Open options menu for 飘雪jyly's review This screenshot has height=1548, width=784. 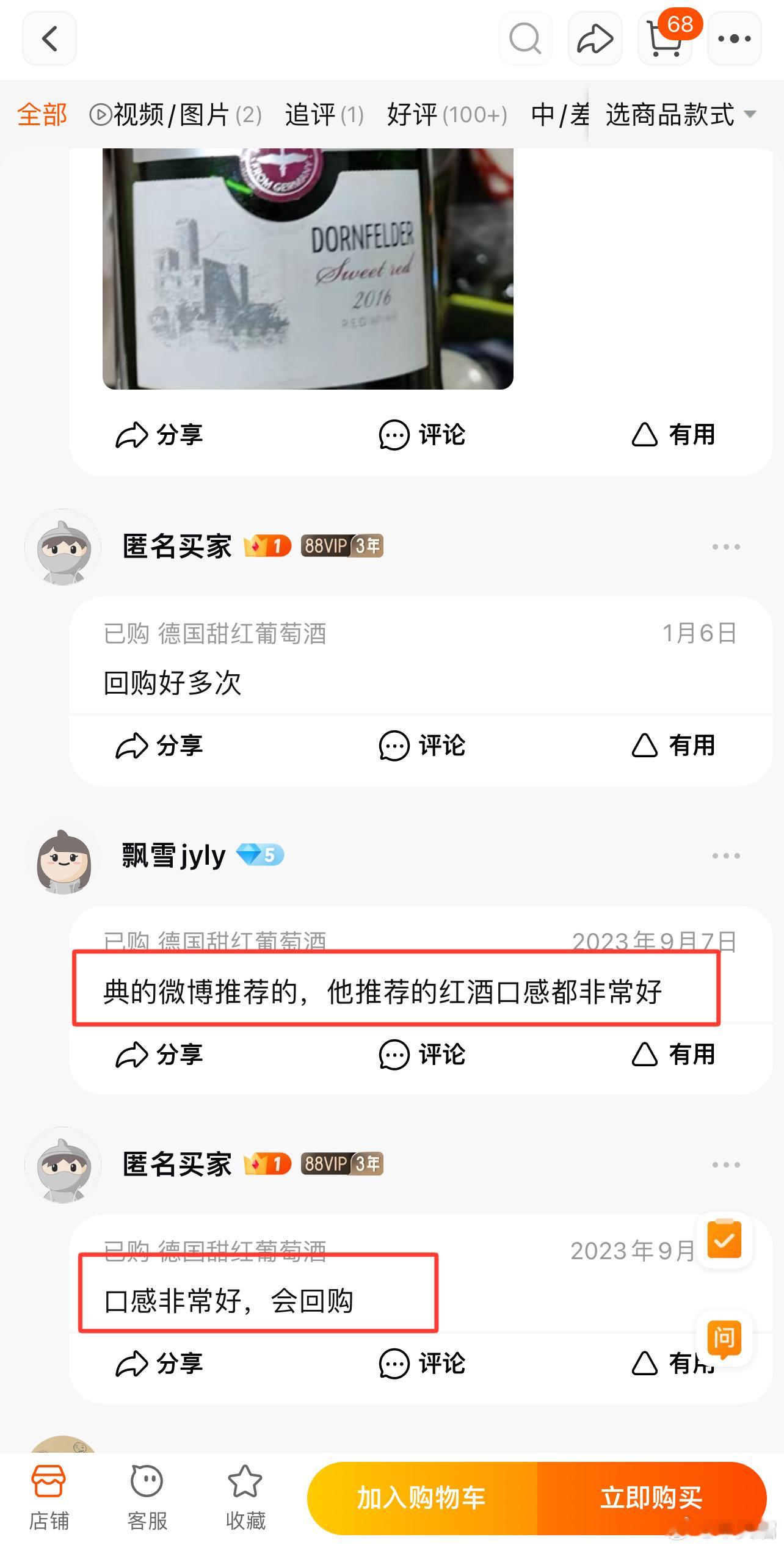pos(726,856)
